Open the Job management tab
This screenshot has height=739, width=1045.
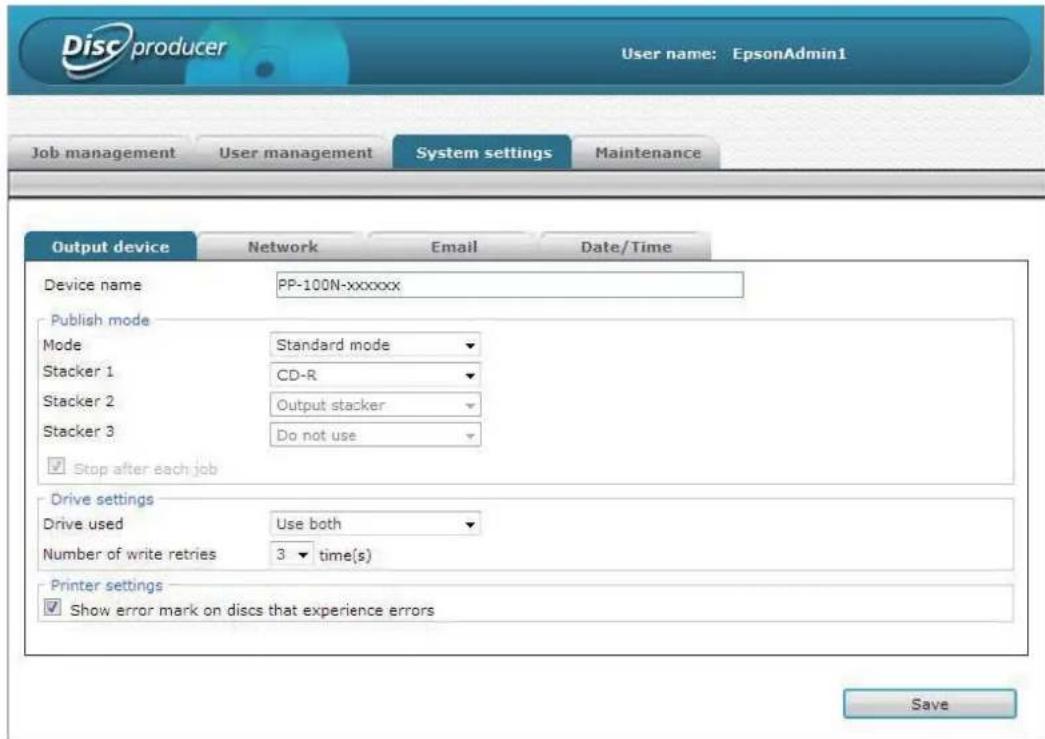point(103,153)
